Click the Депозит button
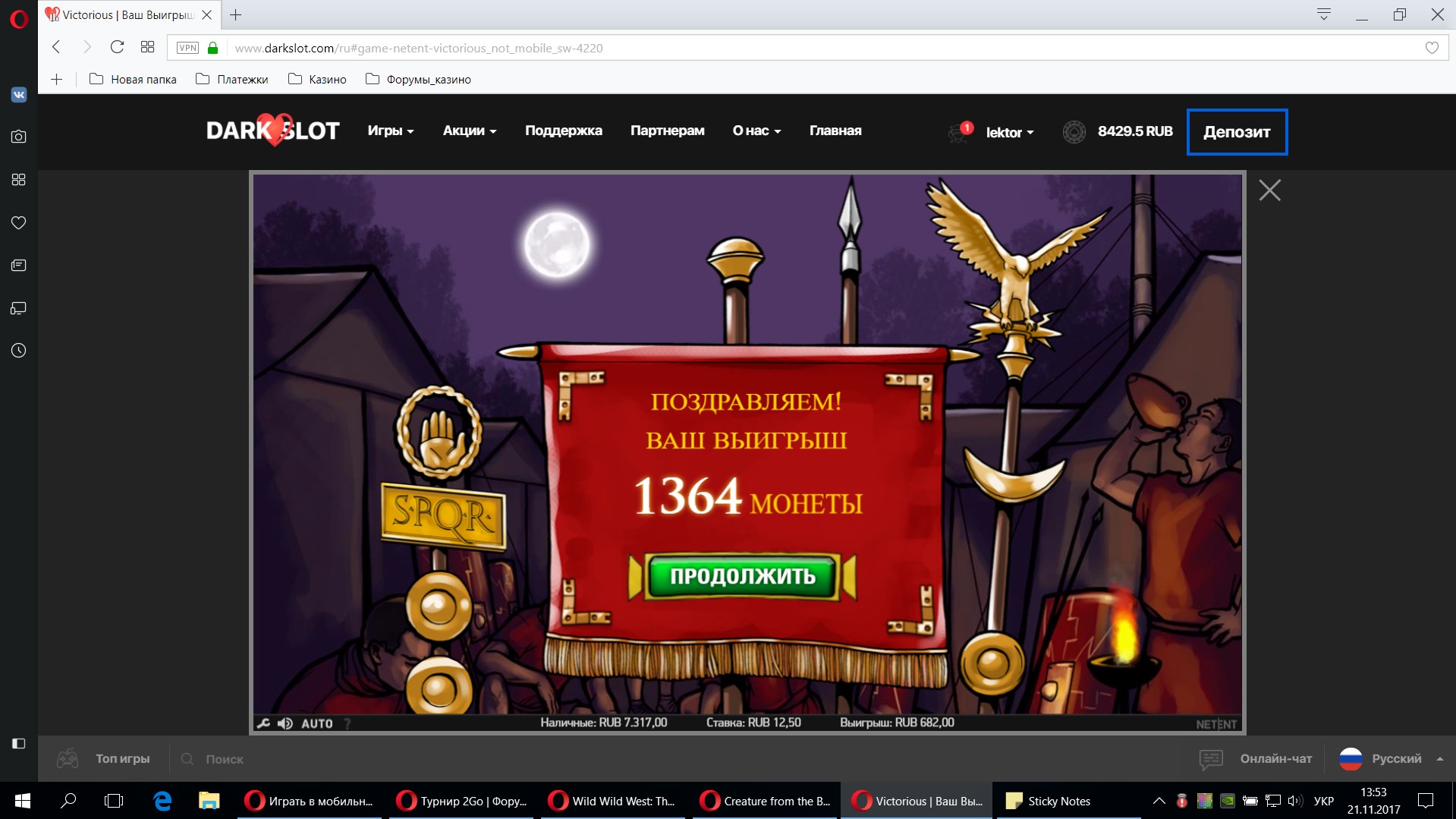 pos(1237,132)
